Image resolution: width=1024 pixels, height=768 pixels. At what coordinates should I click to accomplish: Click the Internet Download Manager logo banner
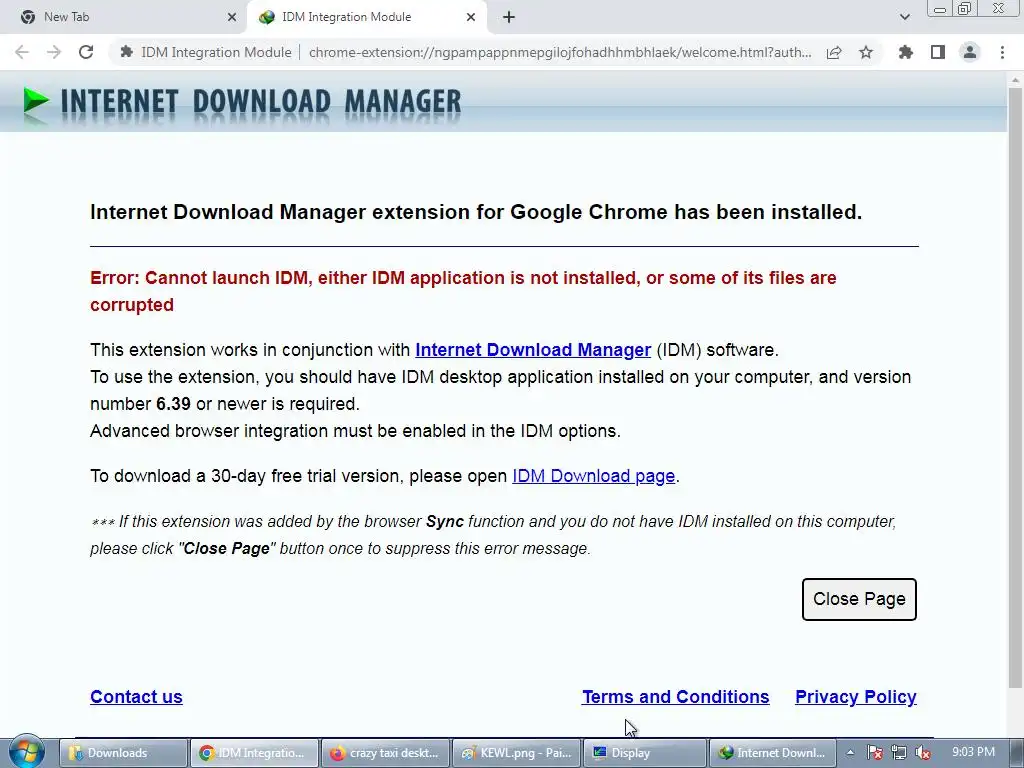pyautogui.click(x=242, y=103)
